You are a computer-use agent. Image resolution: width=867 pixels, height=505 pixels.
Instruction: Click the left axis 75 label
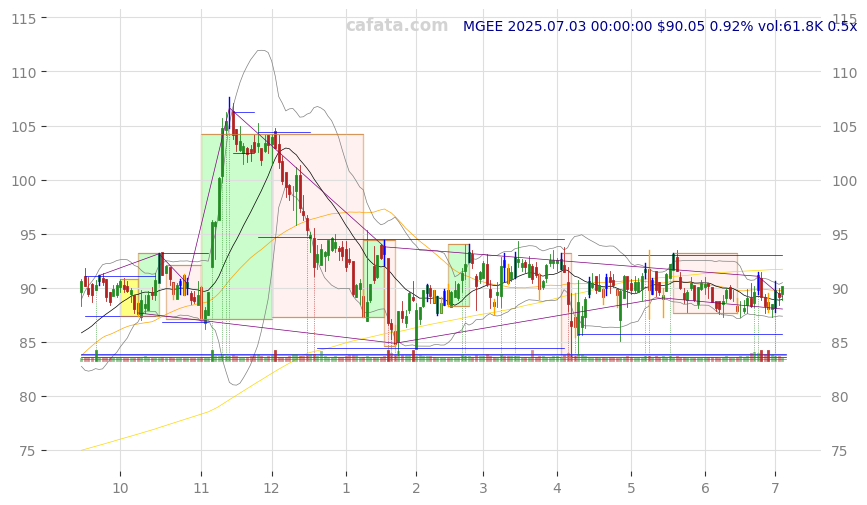pyautogui.click(x=28, y=451)
